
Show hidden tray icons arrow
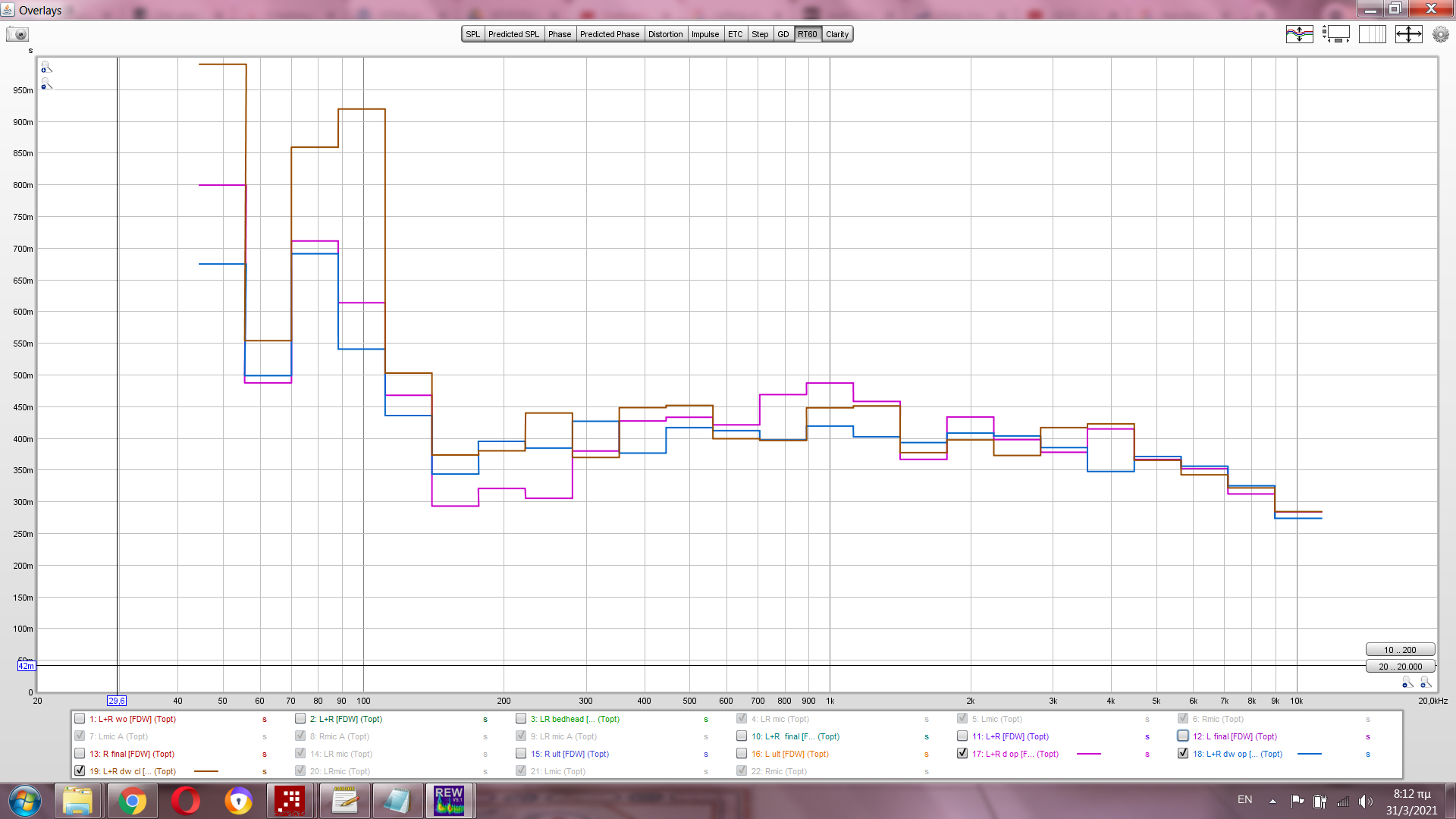(1272, 801)
